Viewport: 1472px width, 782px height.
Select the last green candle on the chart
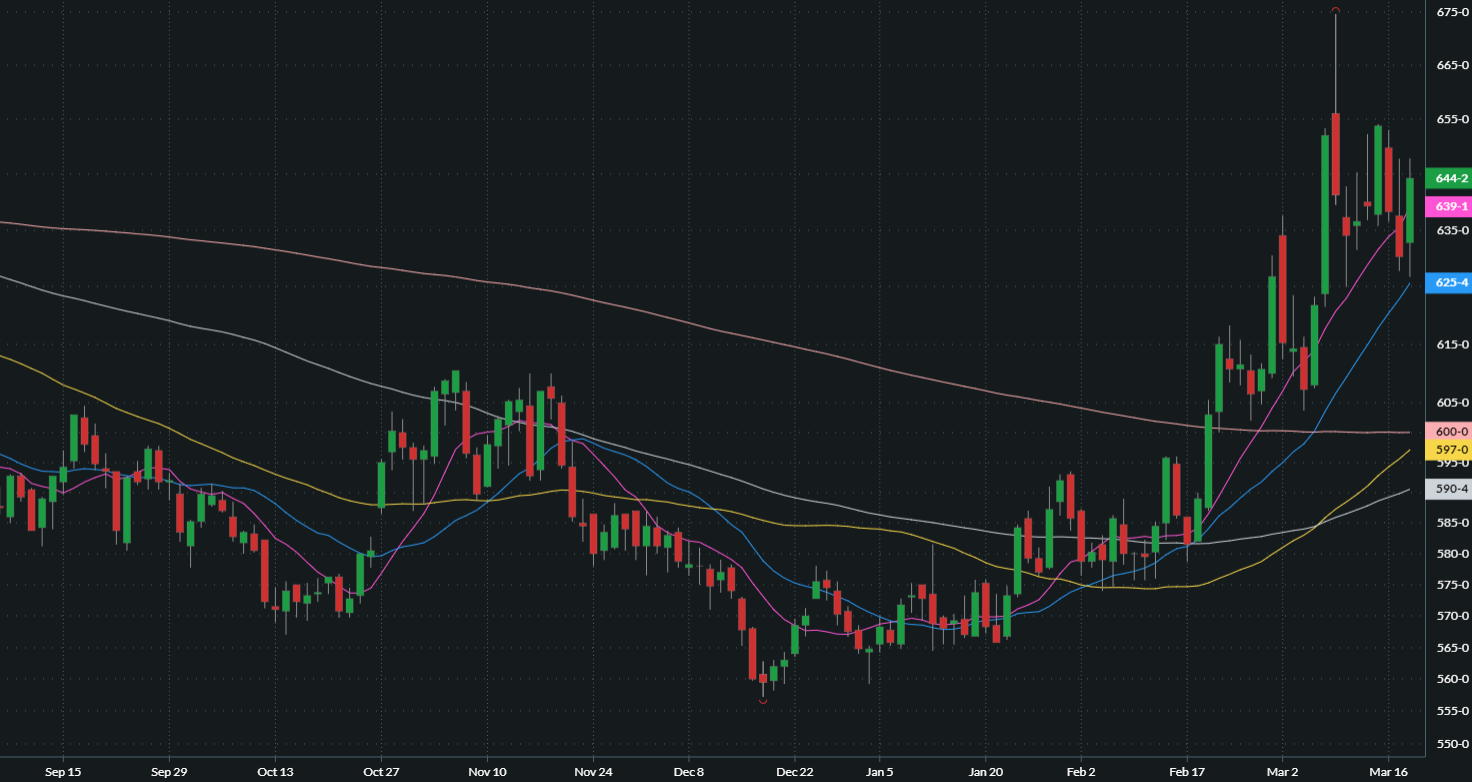pos(1410,210)
